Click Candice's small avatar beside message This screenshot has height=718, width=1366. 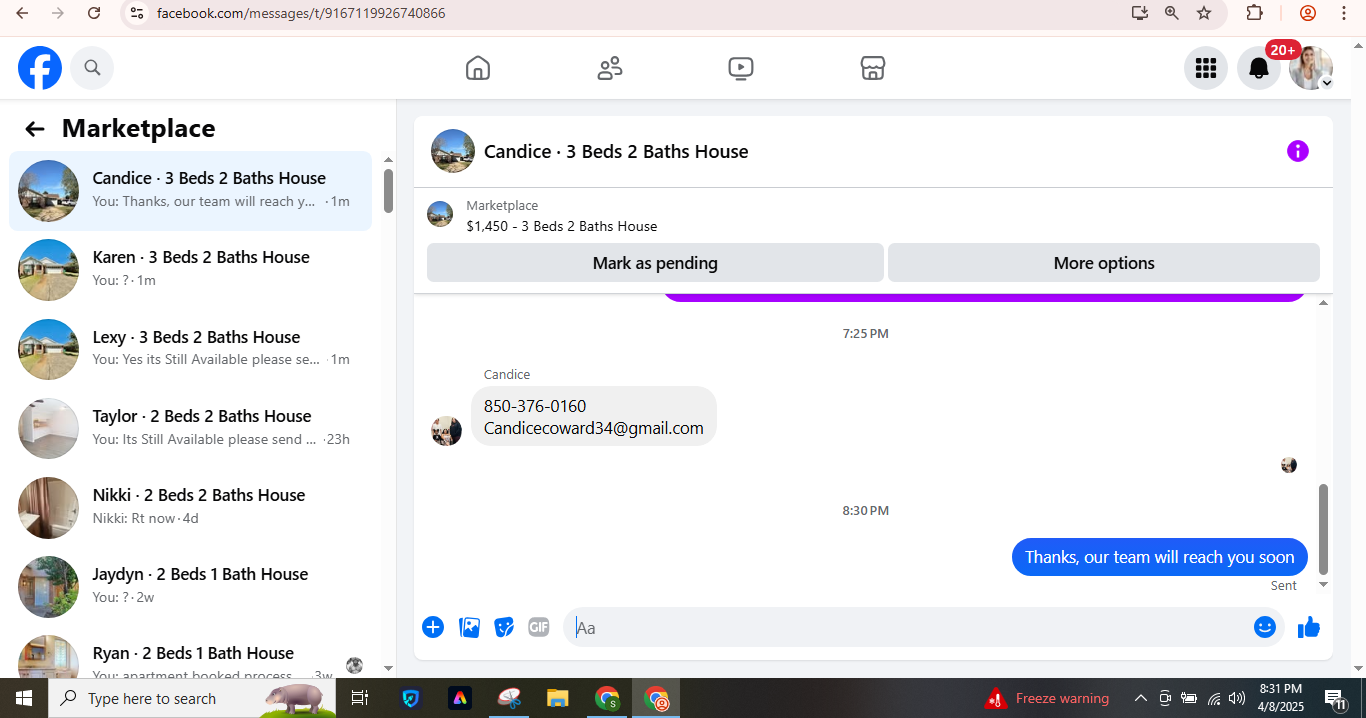click(446, 431)
